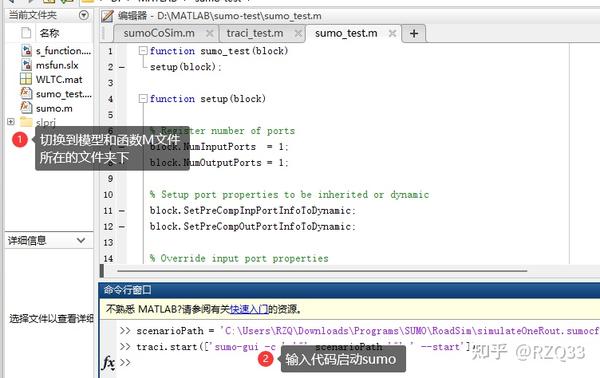This screenshot has height=378, width=600.
Task: Close the sumo_test.m tab
Action: click(x=392, y=34)
